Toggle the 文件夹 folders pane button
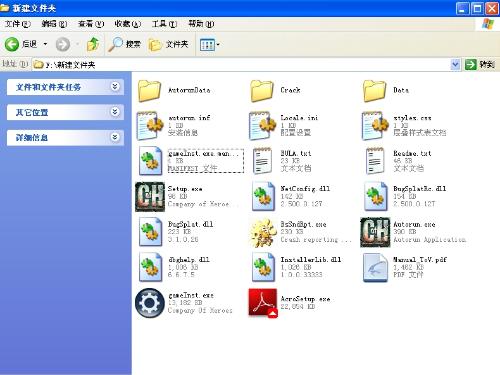The image size is (500, 375). (x=169, y=44)
